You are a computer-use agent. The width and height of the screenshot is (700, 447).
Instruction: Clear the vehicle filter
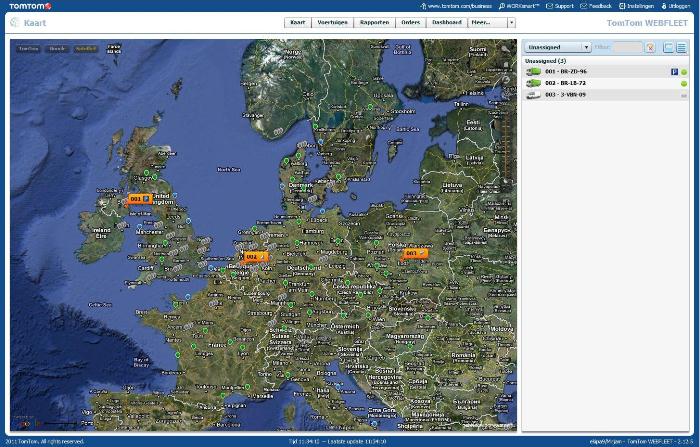[x=650, y=47]
